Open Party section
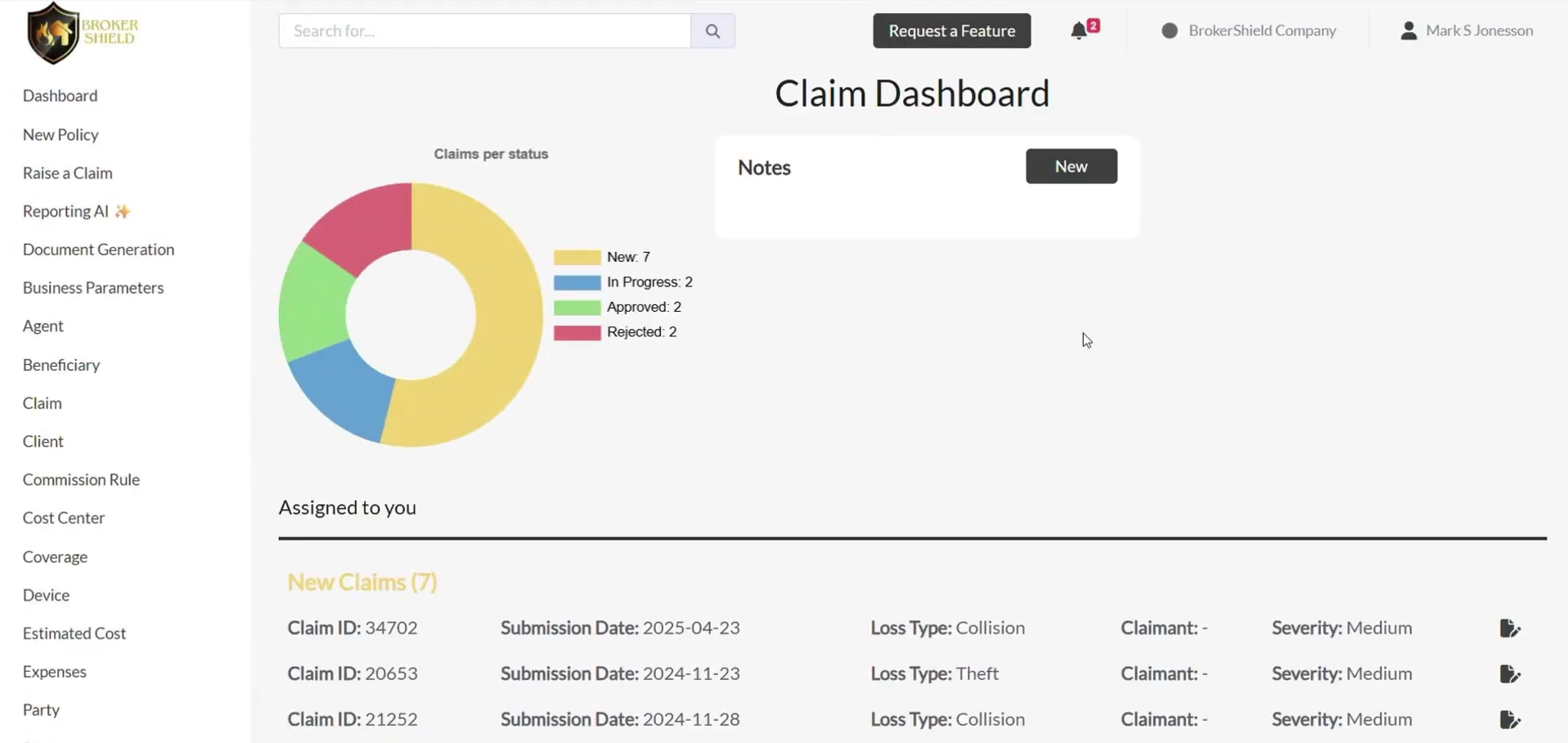 [41, 709]
